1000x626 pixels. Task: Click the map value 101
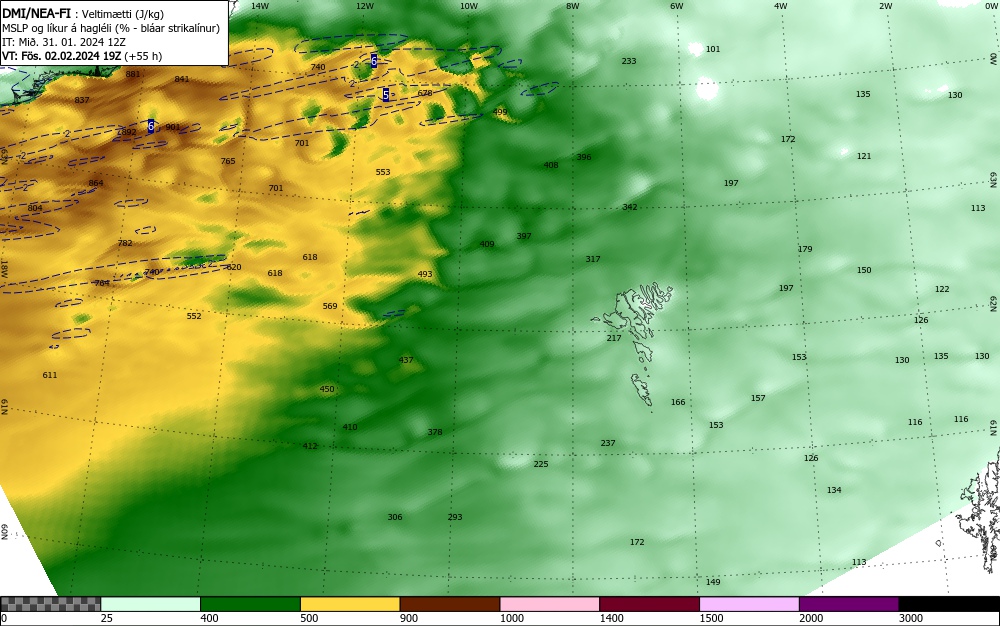pyautogui.click(x=713, y=49)
